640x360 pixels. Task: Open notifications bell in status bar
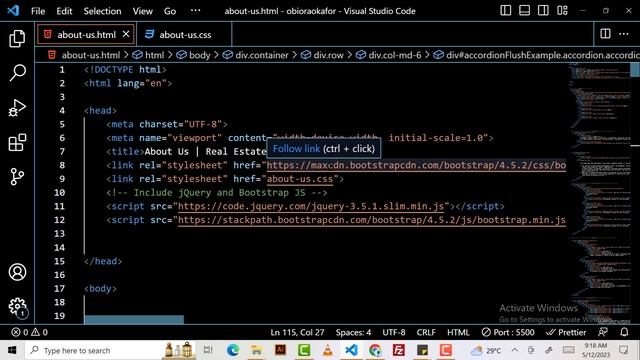pyautogui.click(x=624, y=332)
